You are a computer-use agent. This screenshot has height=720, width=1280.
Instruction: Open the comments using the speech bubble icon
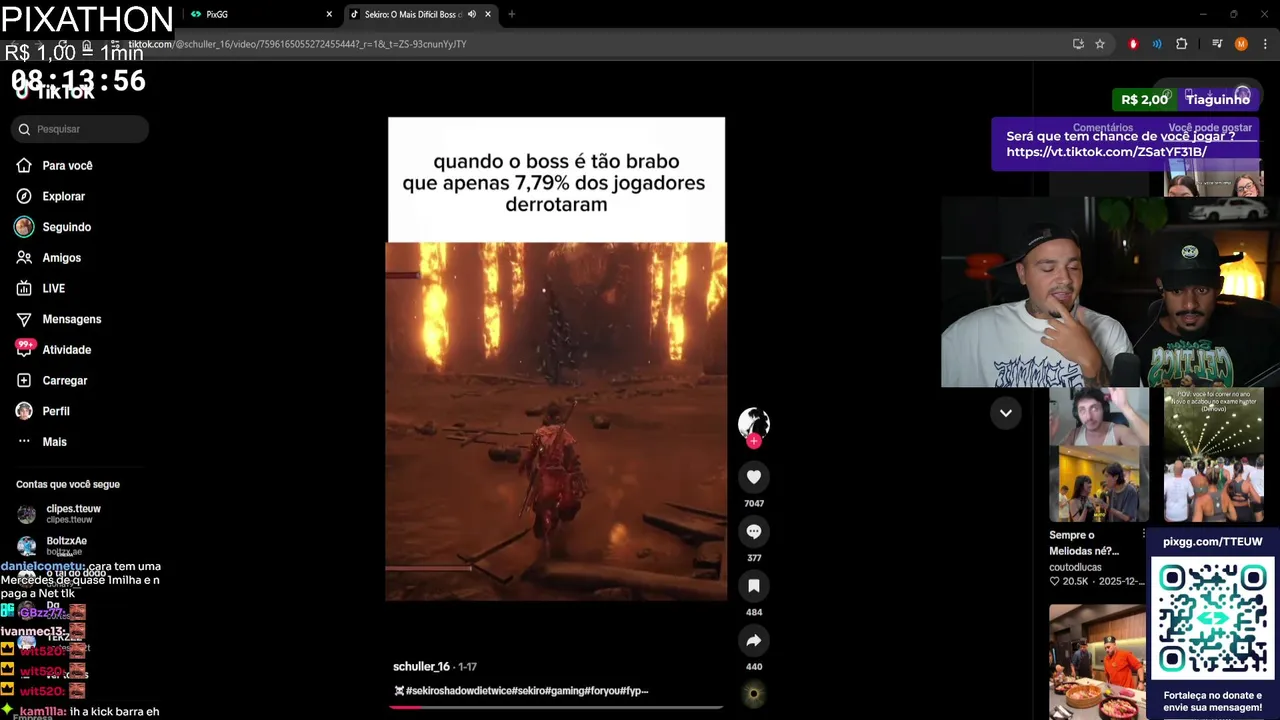754,531
